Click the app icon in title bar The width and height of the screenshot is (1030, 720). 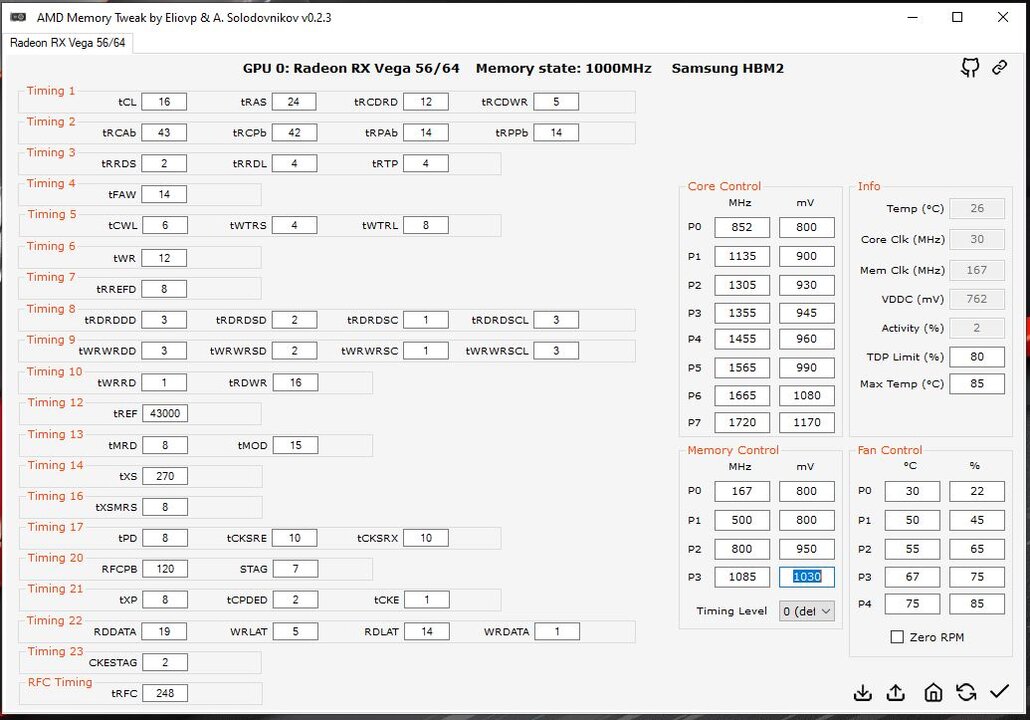pos(18,17)
